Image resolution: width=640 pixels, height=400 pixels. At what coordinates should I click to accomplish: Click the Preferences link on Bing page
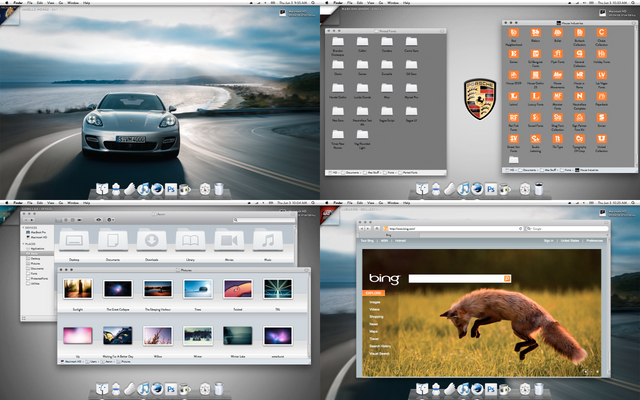click(594, 241)
